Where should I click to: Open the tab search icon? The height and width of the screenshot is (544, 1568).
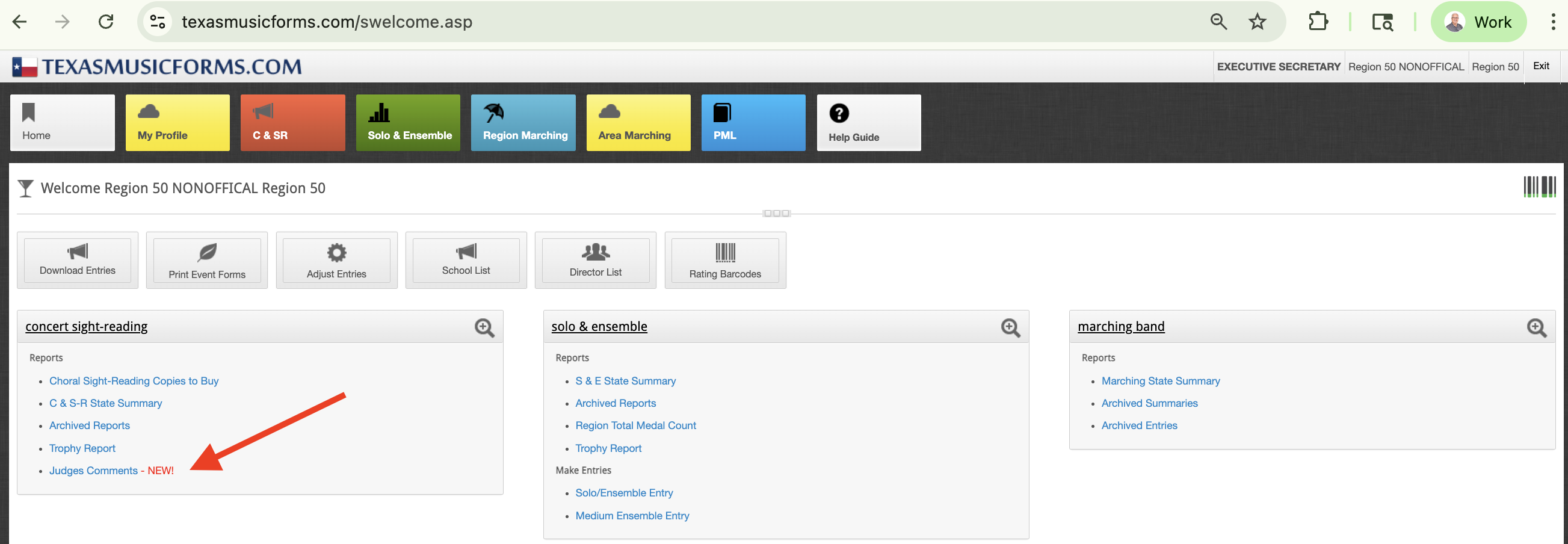click(x=1382, y=22)
